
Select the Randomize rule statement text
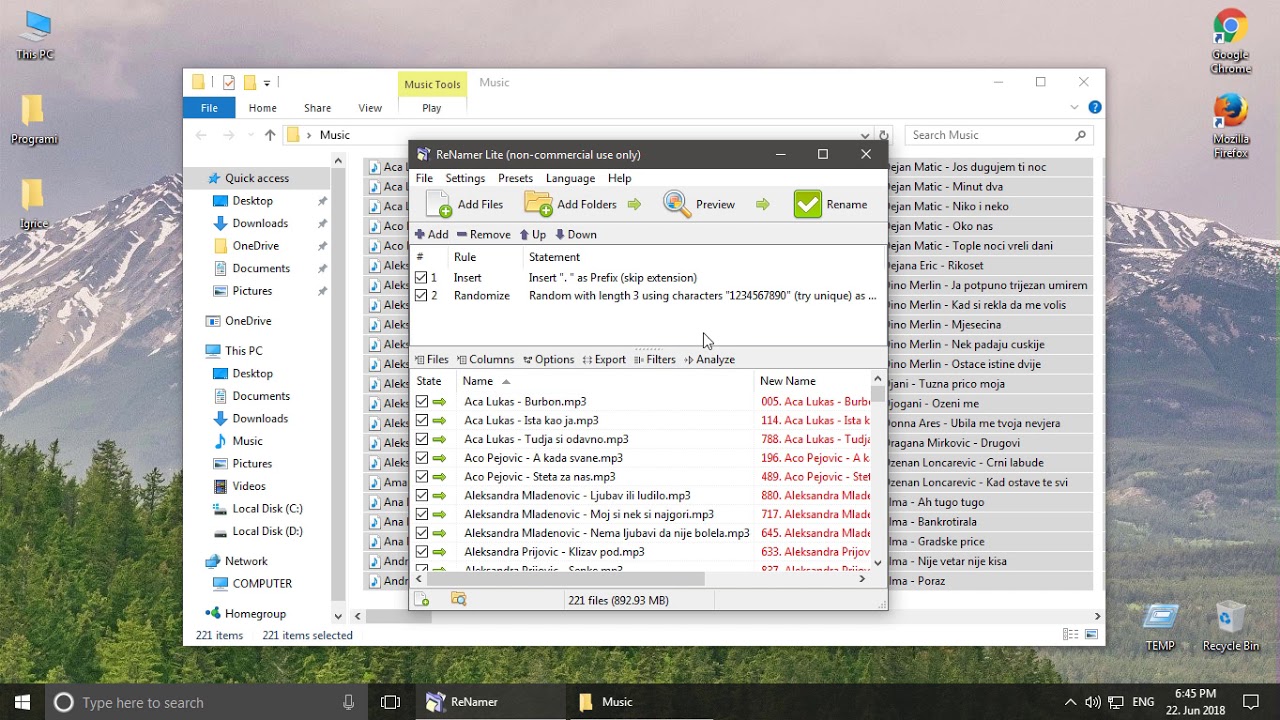(x=702, y=296)
